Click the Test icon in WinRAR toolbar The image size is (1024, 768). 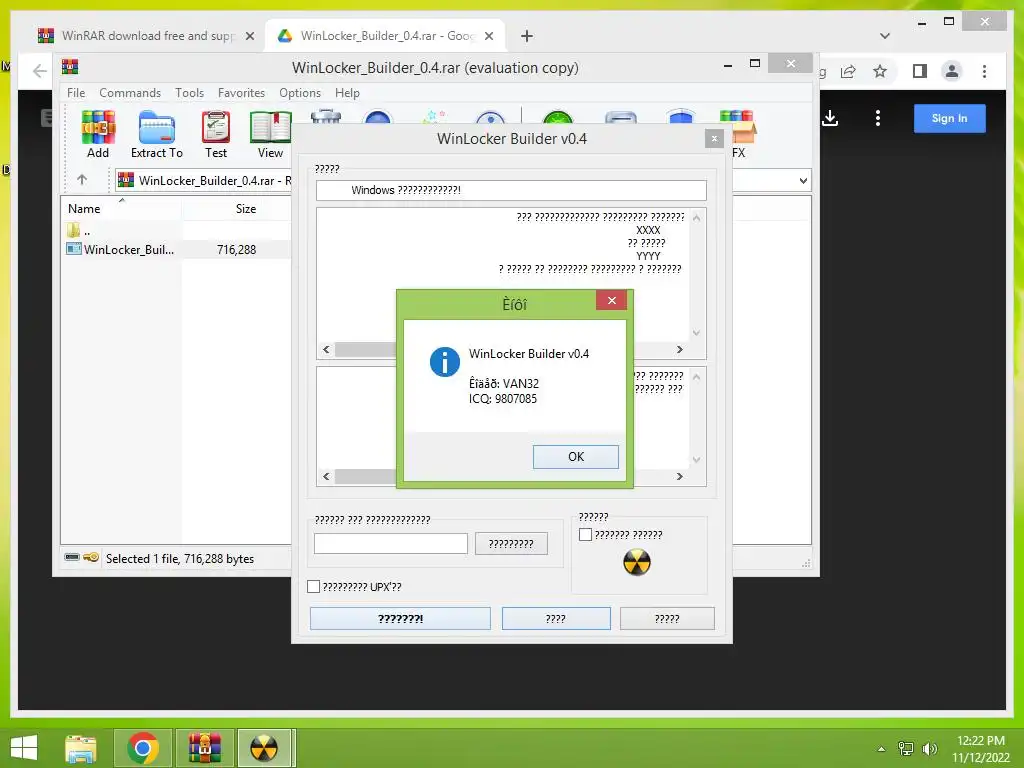point(216,135)
